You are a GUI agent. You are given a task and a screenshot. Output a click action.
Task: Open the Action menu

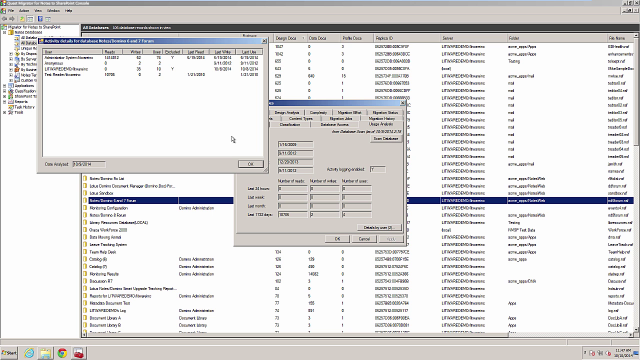coord(24,11)
